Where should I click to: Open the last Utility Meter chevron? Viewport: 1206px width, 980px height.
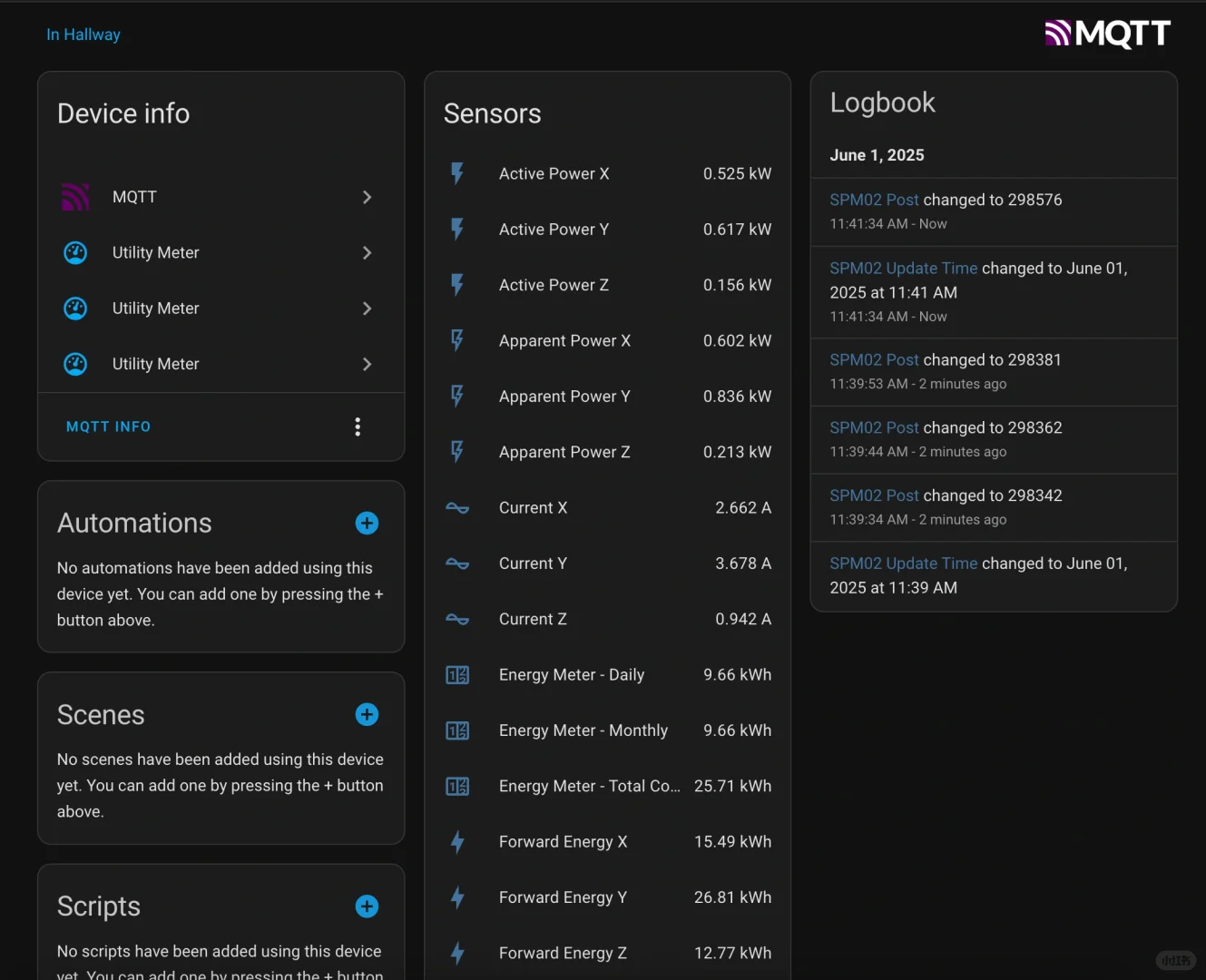tap(367, 364)
